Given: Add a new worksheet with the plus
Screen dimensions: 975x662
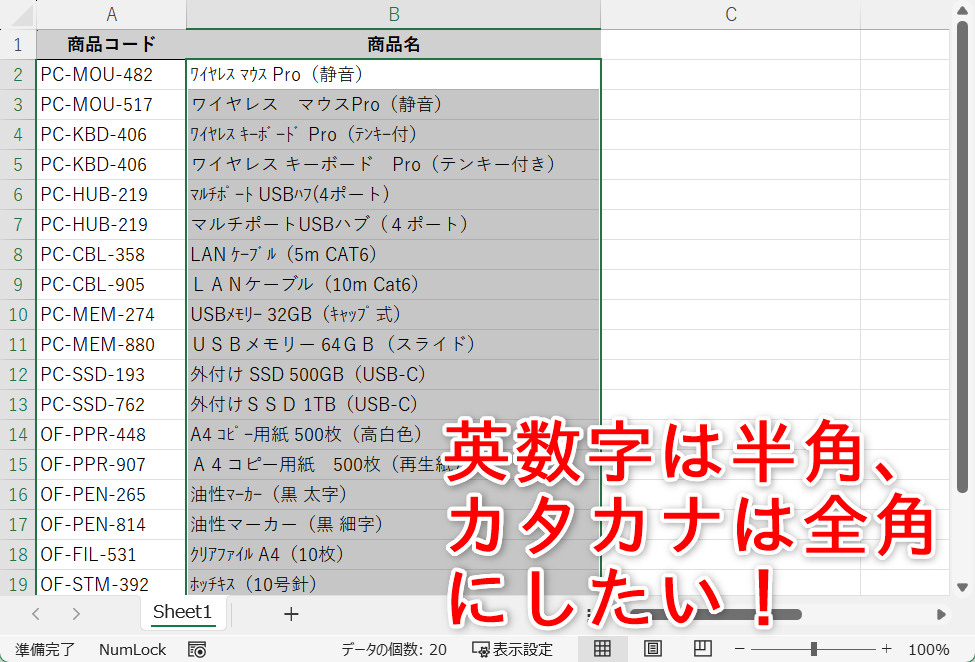Looking at the screenshot, I should coord(290,613).
